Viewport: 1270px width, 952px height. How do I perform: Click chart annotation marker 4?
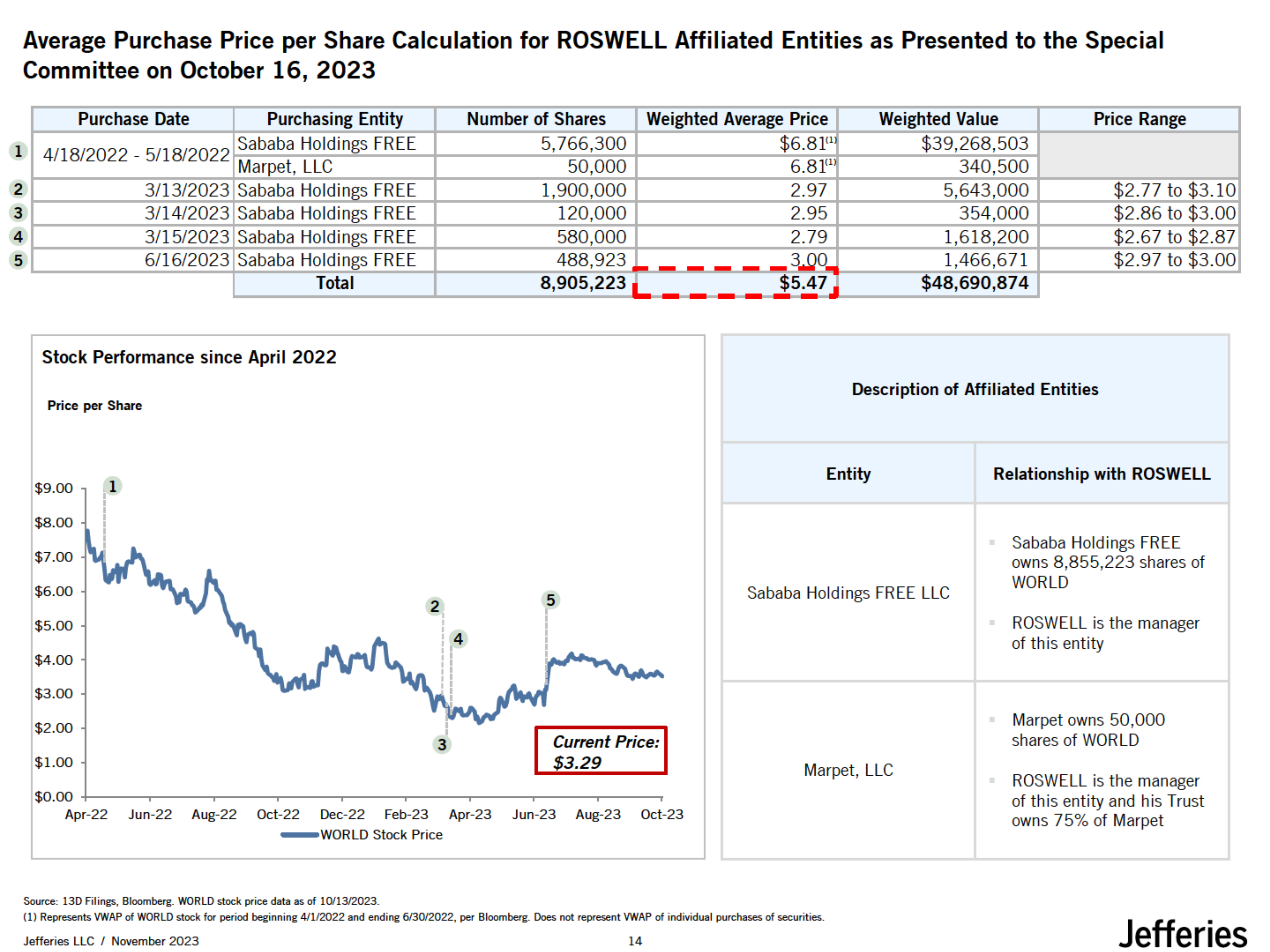point(458,639)
